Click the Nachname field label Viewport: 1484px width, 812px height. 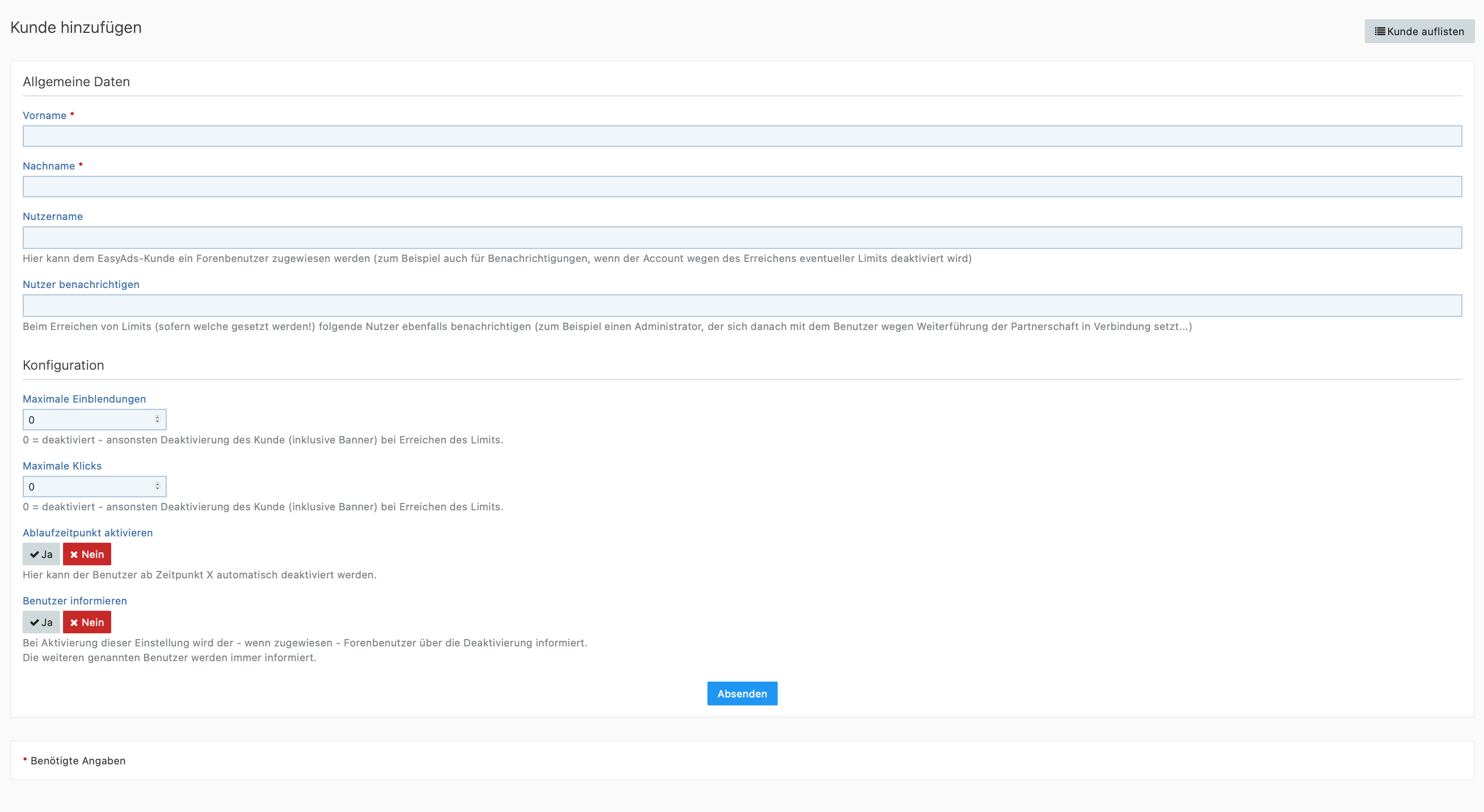(48, 167)
